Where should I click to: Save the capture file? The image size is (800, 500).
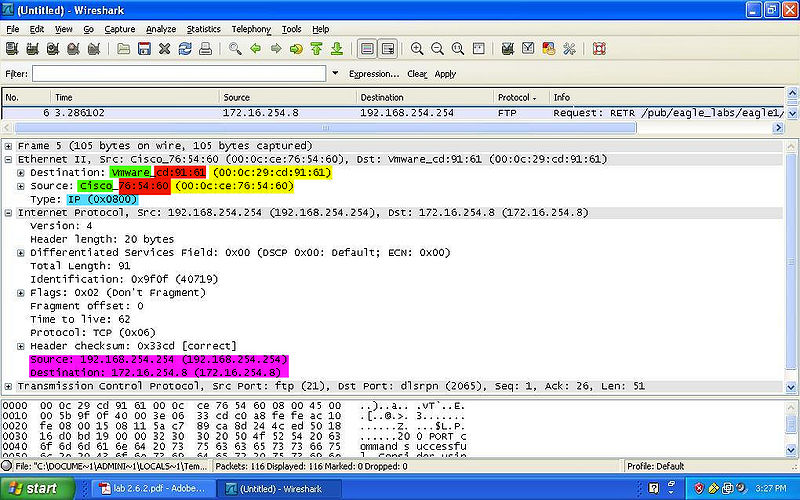(144, 49)
